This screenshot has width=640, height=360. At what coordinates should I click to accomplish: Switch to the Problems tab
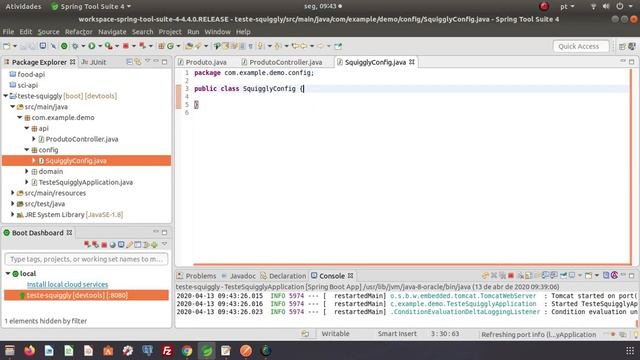[197, 276]
